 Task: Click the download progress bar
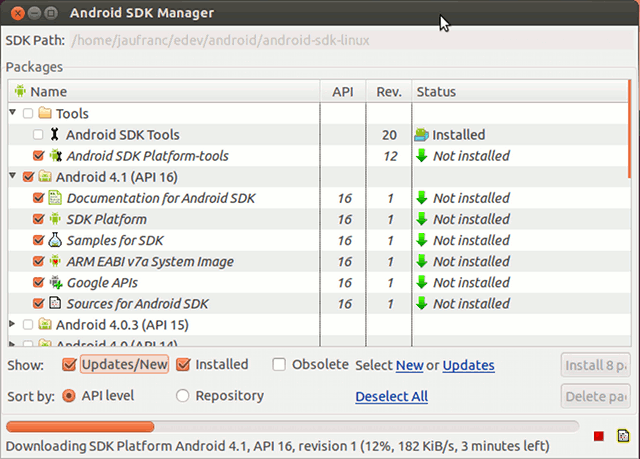pyautogui.click(x=293, y=427)
